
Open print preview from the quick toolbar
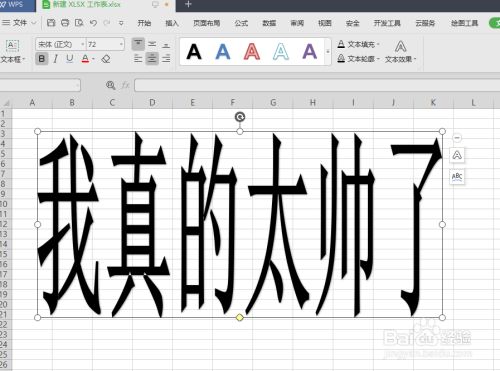point(79,23)
